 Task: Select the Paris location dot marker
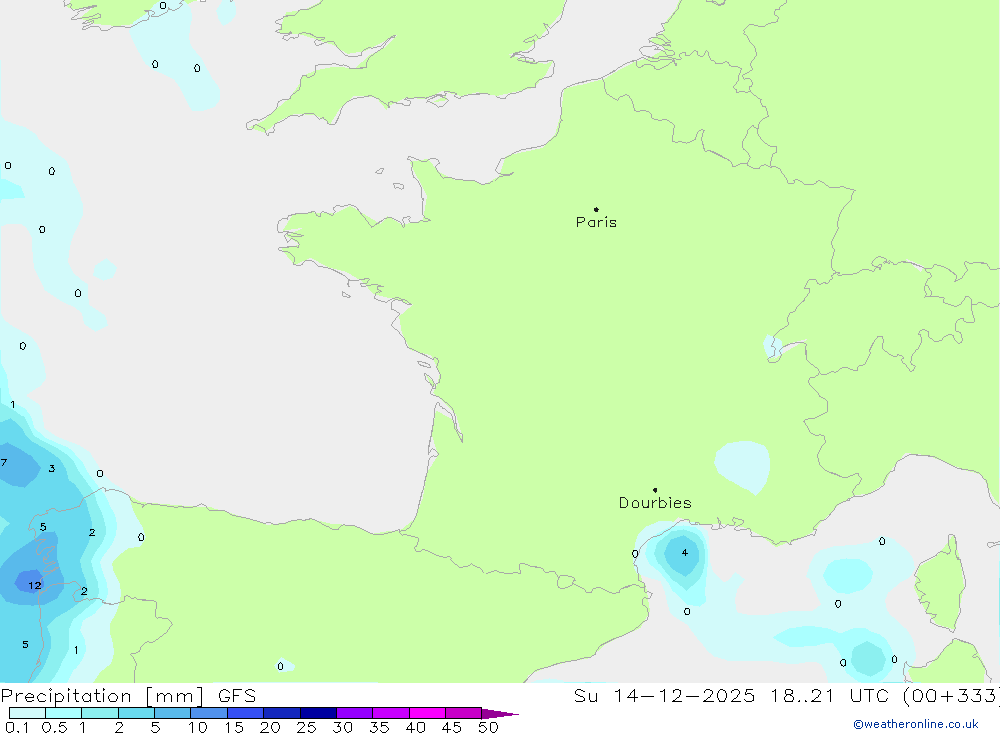[596, 209]
